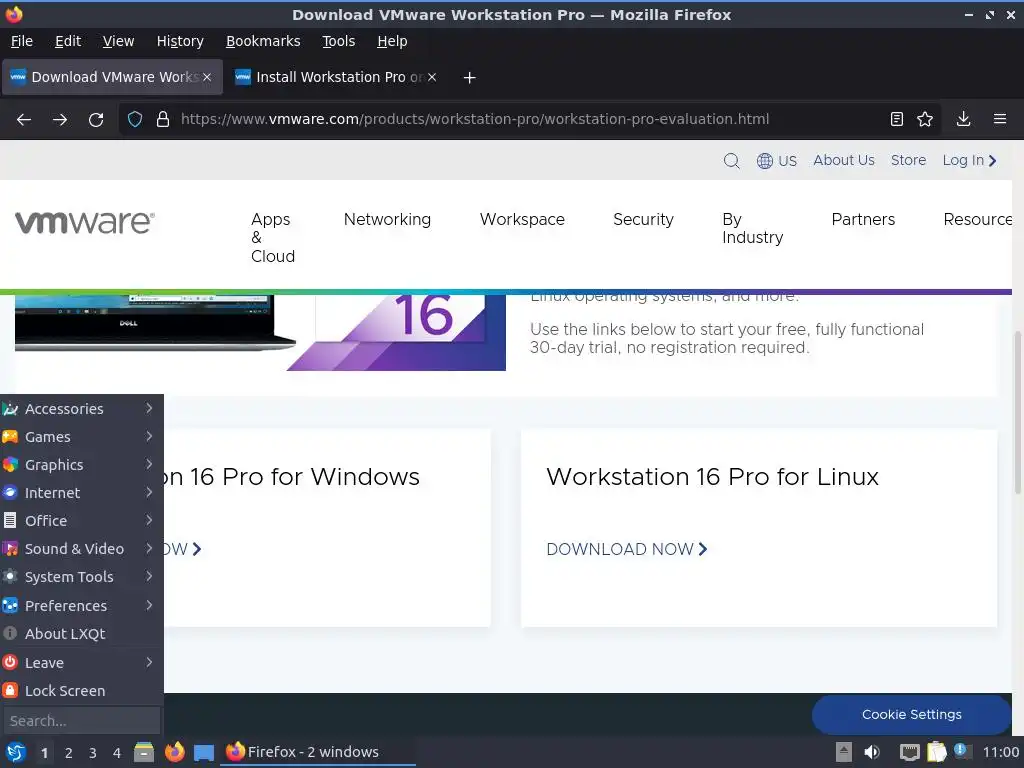
Task: Expand the Leave submenu
Action: tap(82, 663)
